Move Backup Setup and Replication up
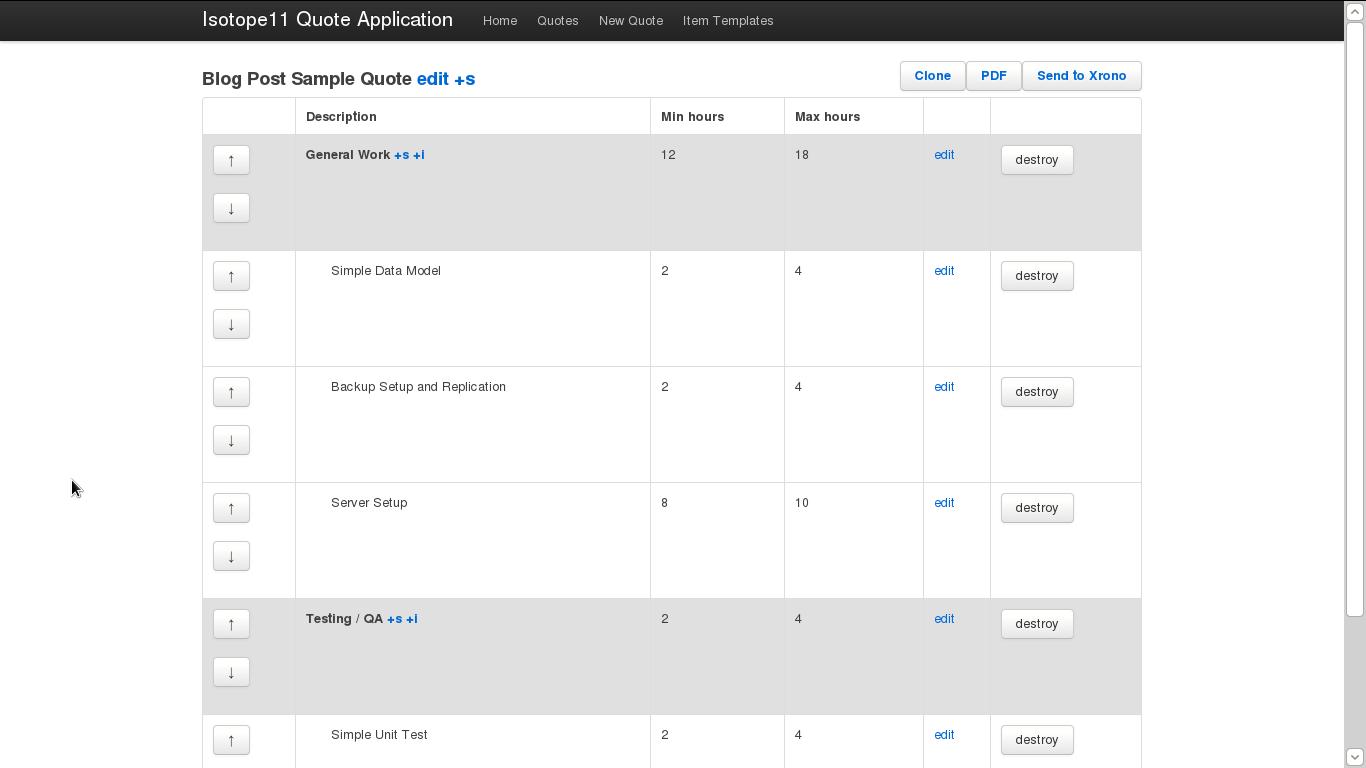 (x=231, y=392)
